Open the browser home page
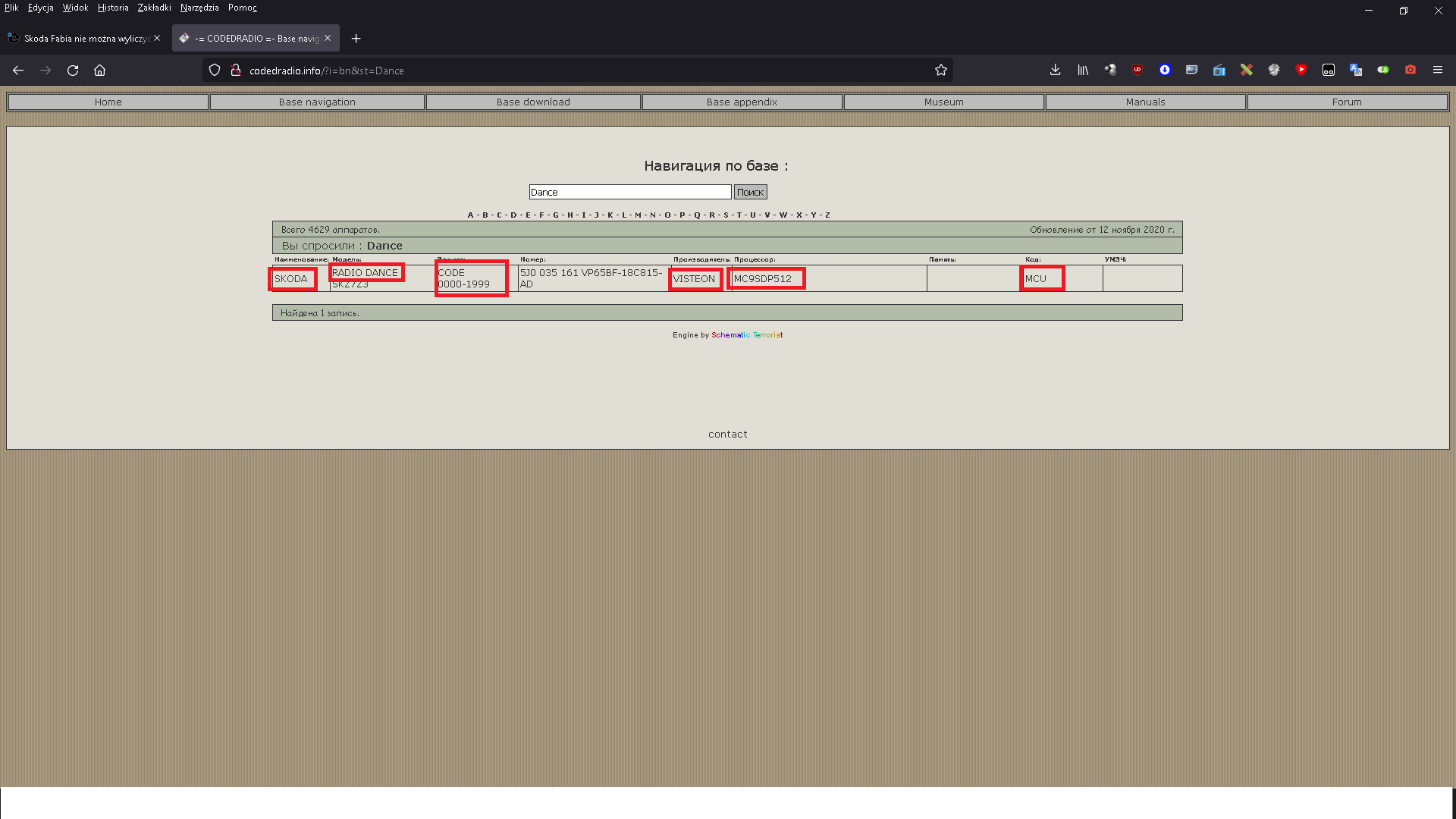 click(99, 71)
